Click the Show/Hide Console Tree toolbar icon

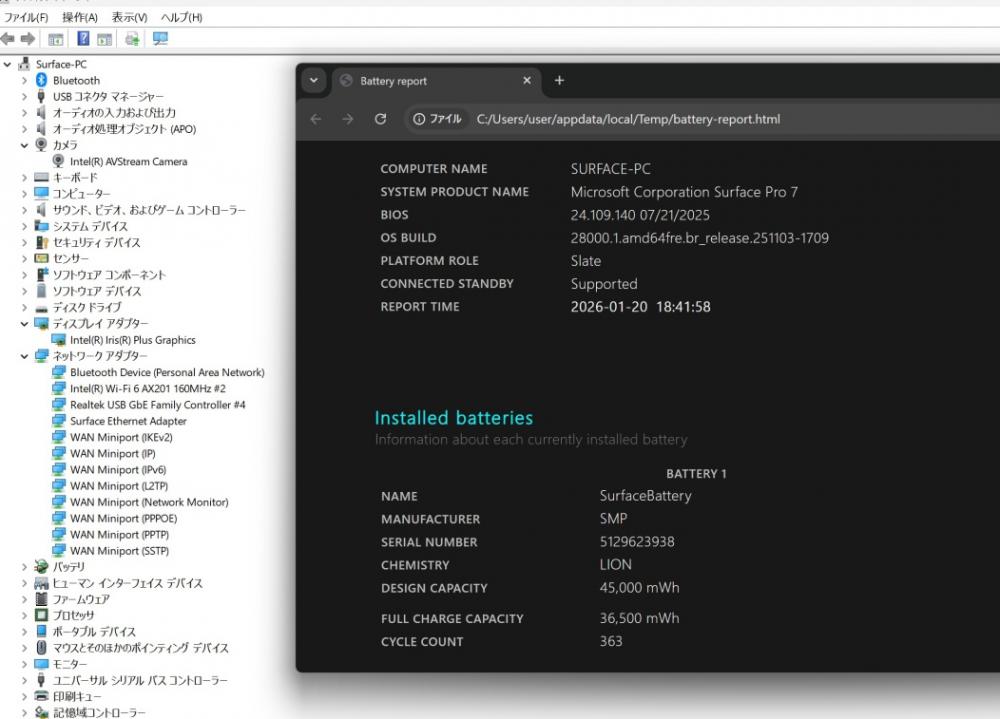point(56,39)
